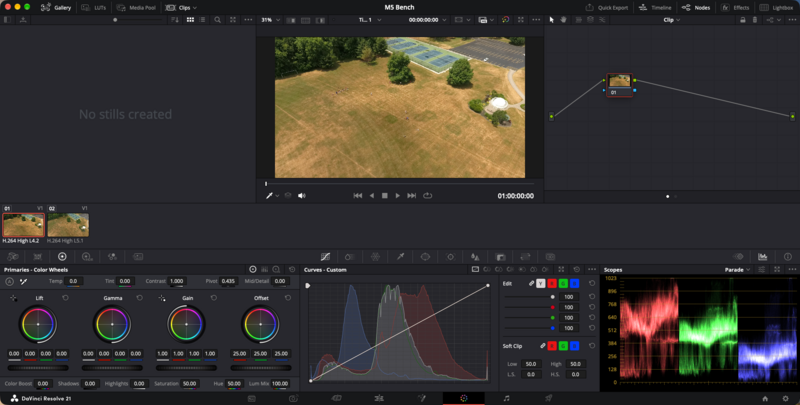Toggle the red curve channel in Edit

(x=552, y=284)
